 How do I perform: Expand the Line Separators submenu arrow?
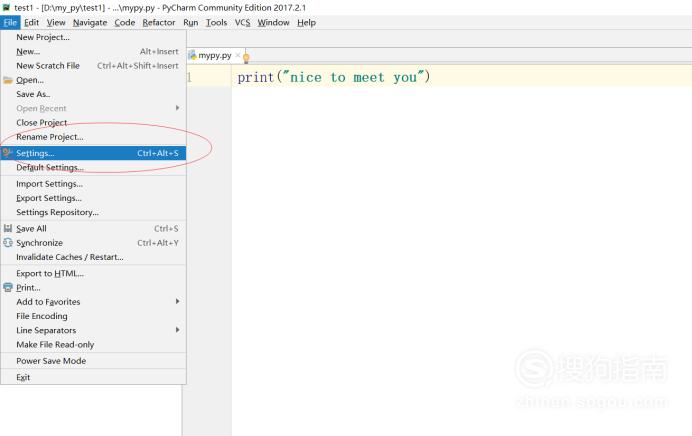(177, 330)
